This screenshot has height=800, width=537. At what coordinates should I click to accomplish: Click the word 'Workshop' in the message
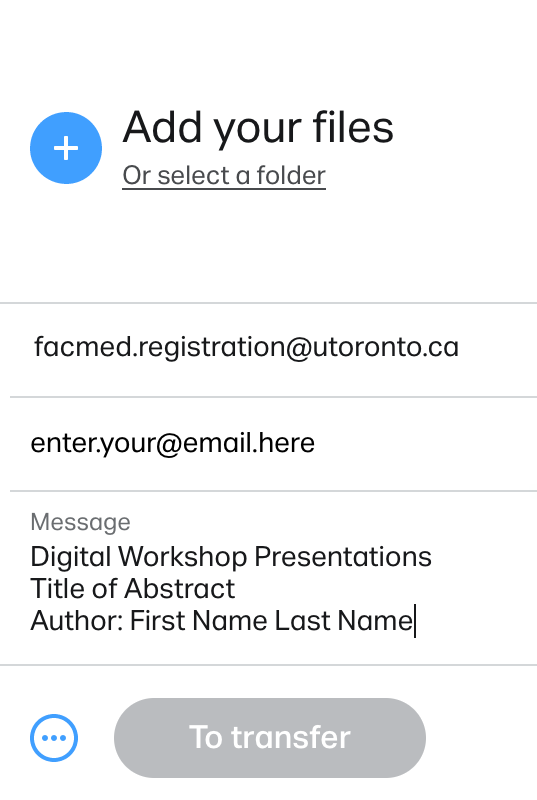point(183,557)
